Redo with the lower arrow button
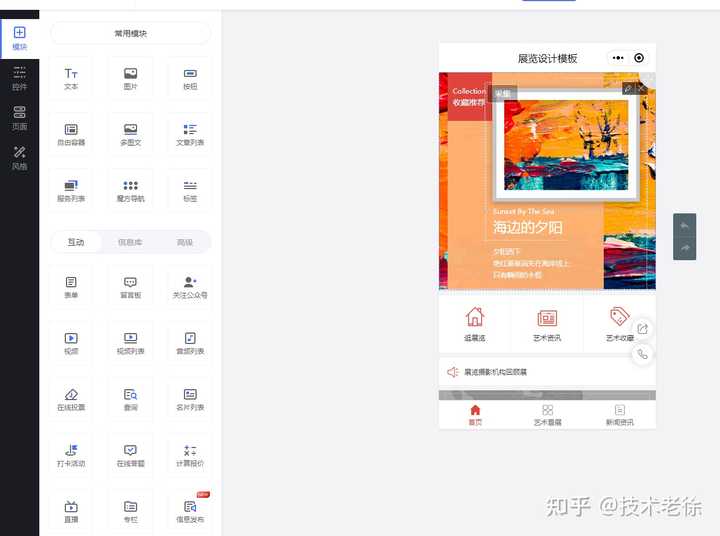 684,248
